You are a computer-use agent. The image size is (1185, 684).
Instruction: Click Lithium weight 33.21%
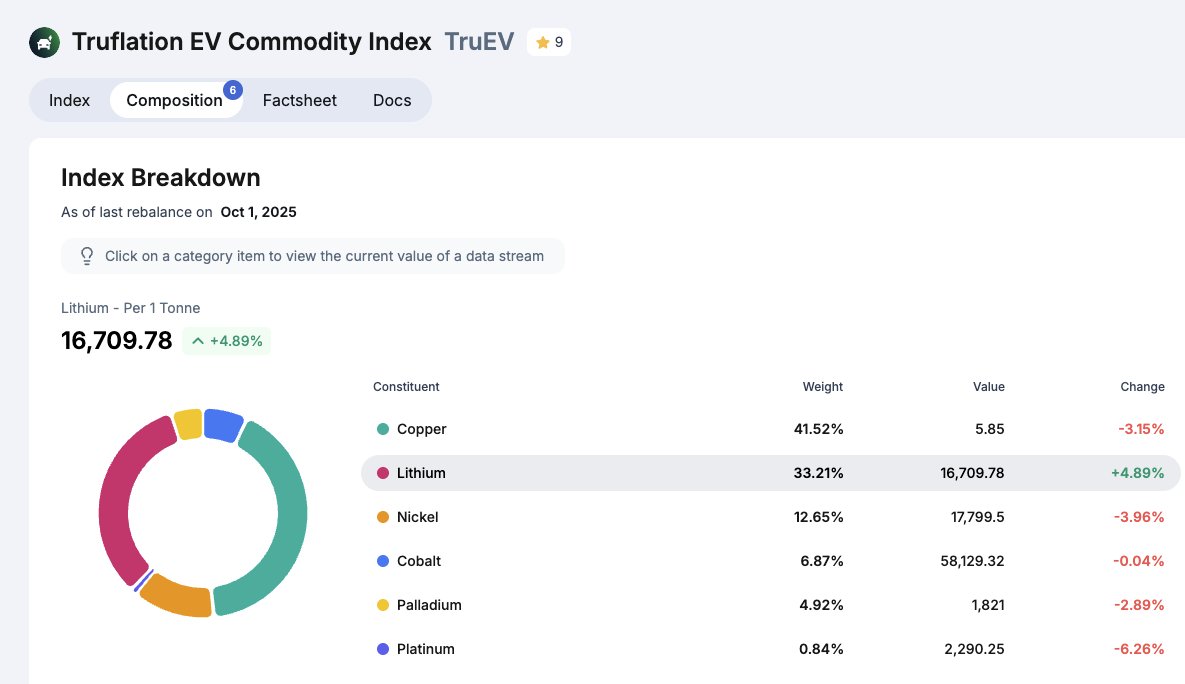point(818,473)
